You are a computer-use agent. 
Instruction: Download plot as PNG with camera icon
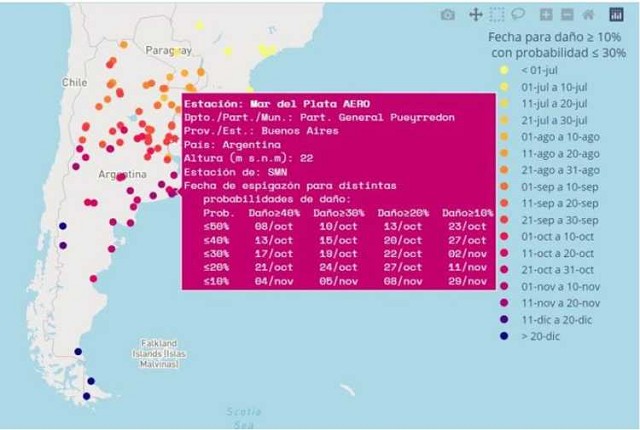448,15
